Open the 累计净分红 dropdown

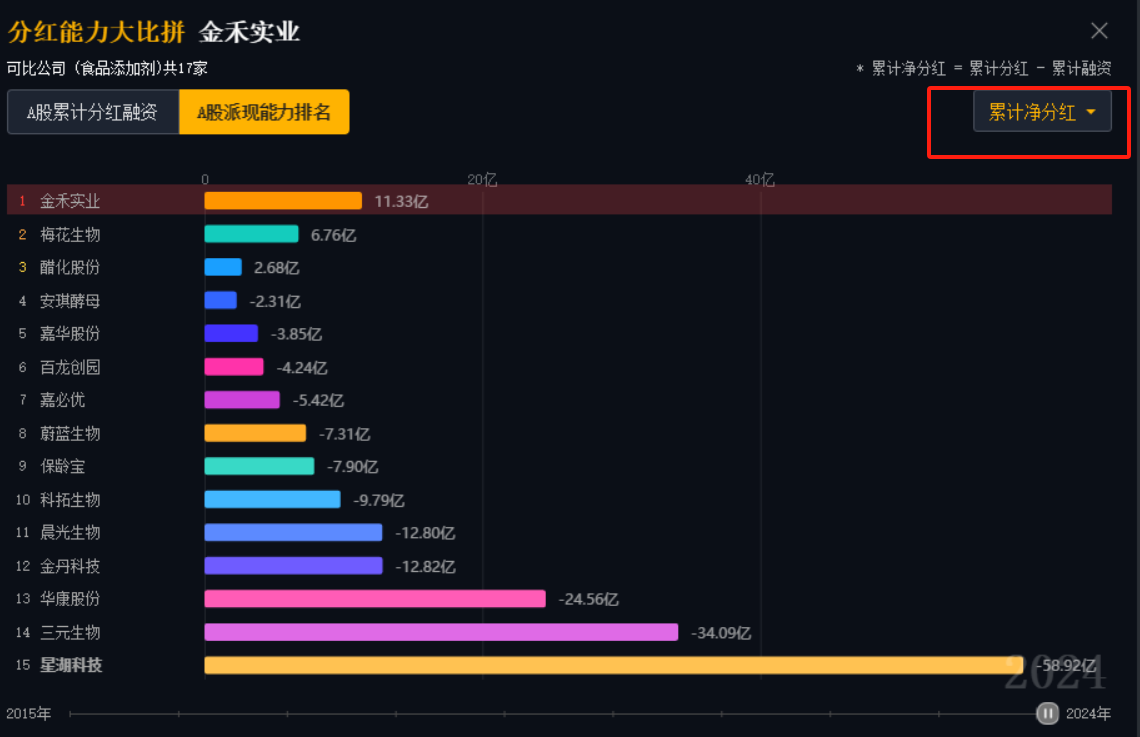1042,112
